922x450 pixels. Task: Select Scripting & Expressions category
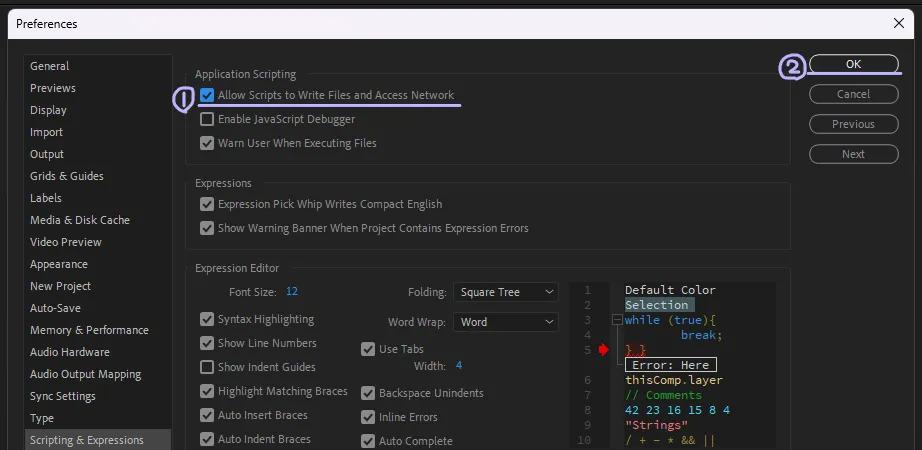coord(87,440)
